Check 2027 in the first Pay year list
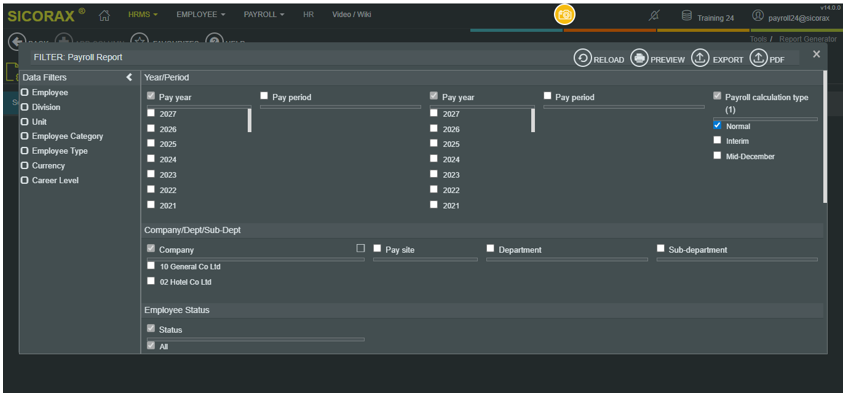The width and height of the screenshot is (846, 397). [x=151, y=113]
